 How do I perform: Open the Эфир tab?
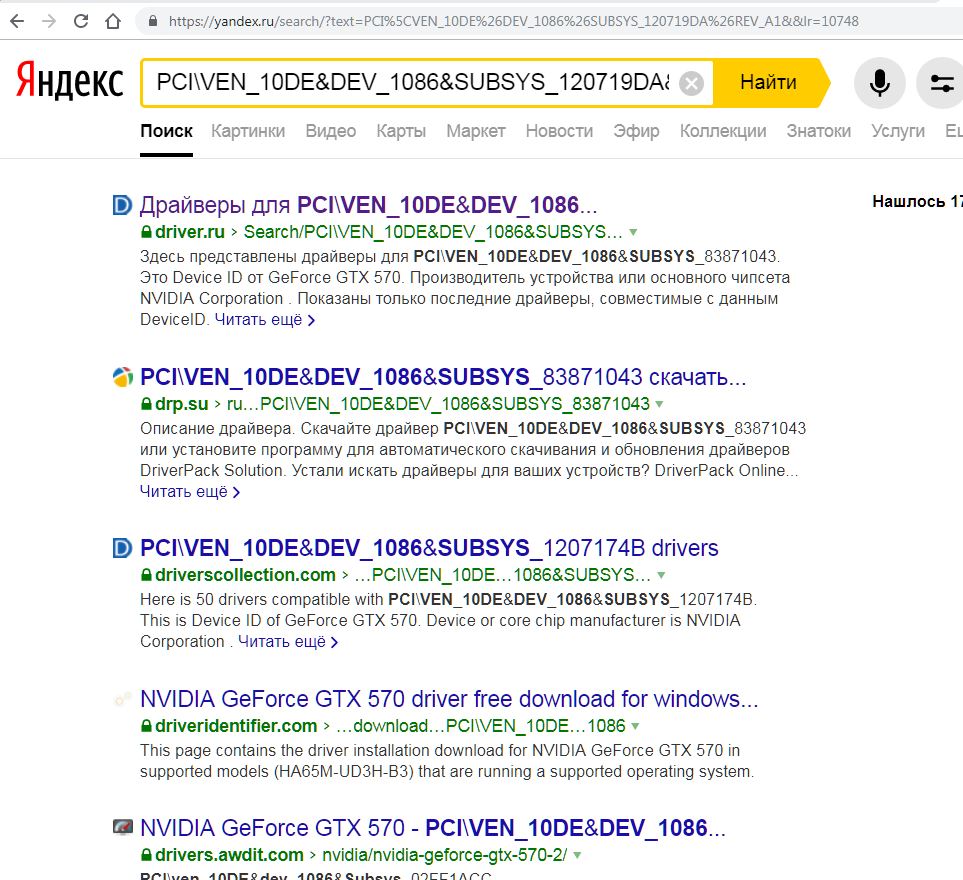pyautogui.click(x=636, y=131)
